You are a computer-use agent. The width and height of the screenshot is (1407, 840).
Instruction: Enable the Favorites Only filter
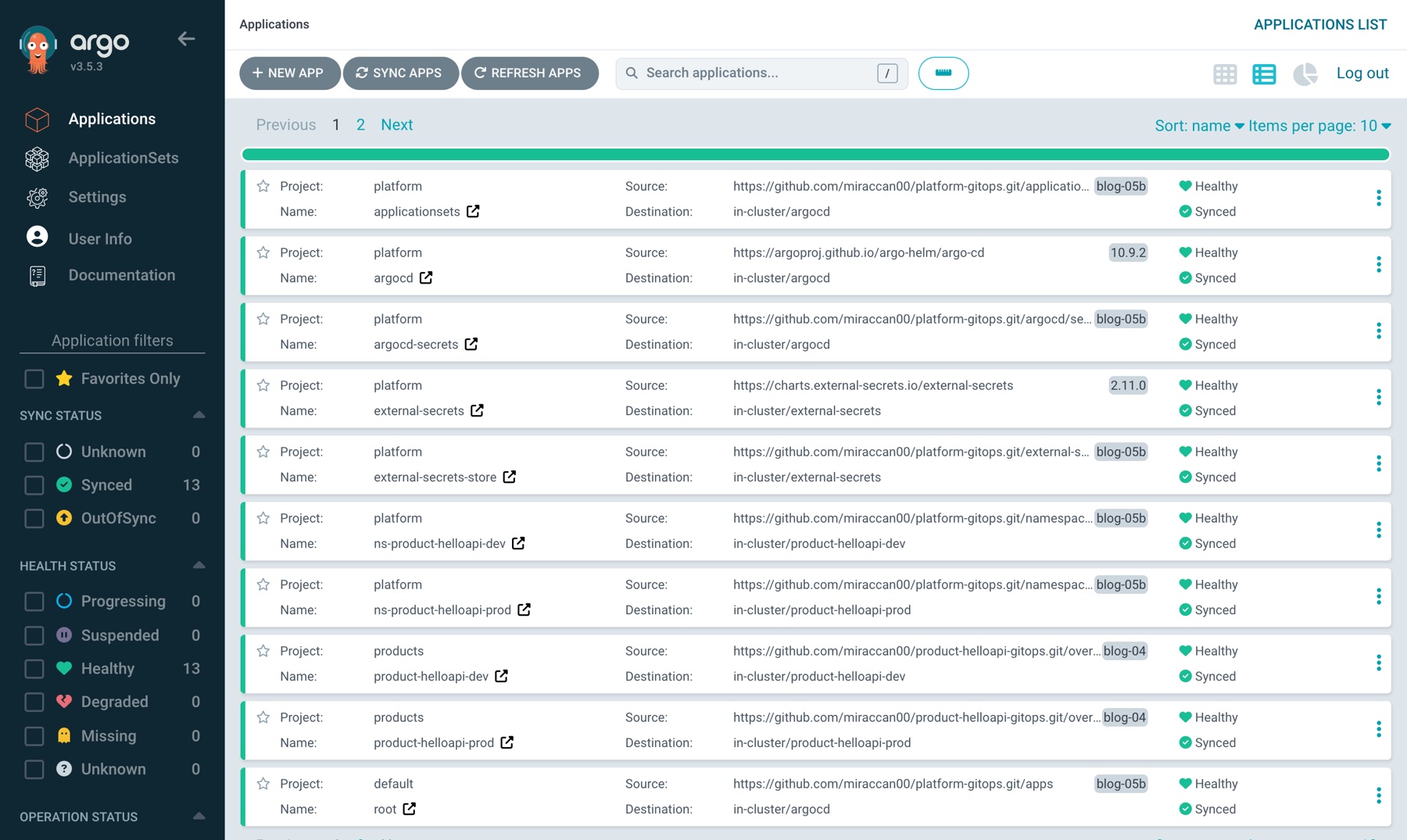coord(34,379)
